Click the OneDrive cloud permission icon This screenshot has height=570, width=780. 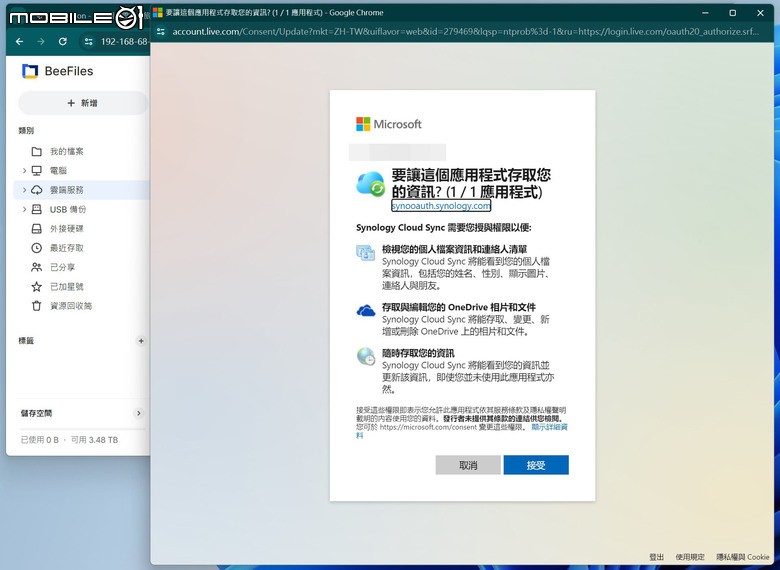[x=366, y=311]
